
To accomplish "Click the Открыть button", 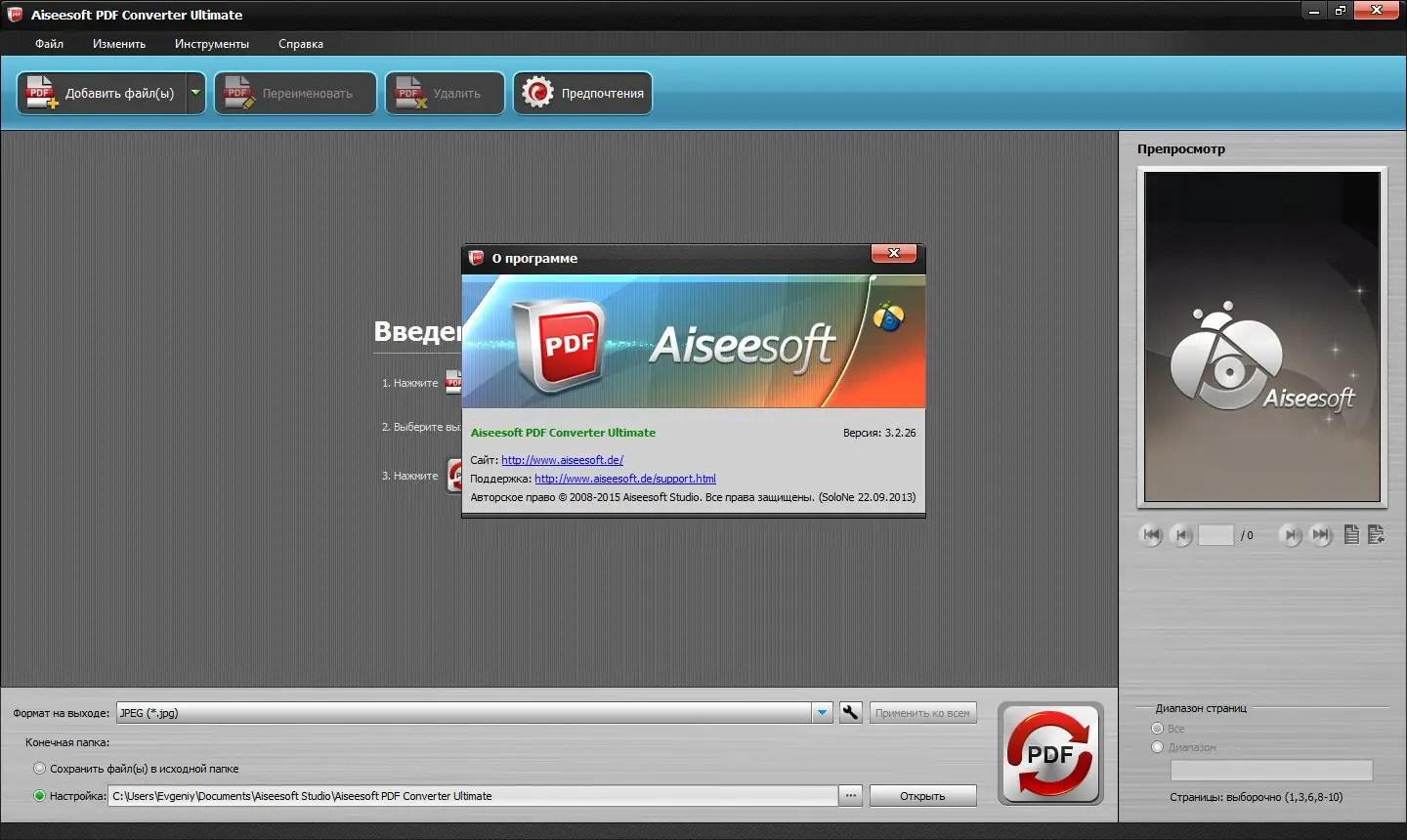I will point(922,796).
